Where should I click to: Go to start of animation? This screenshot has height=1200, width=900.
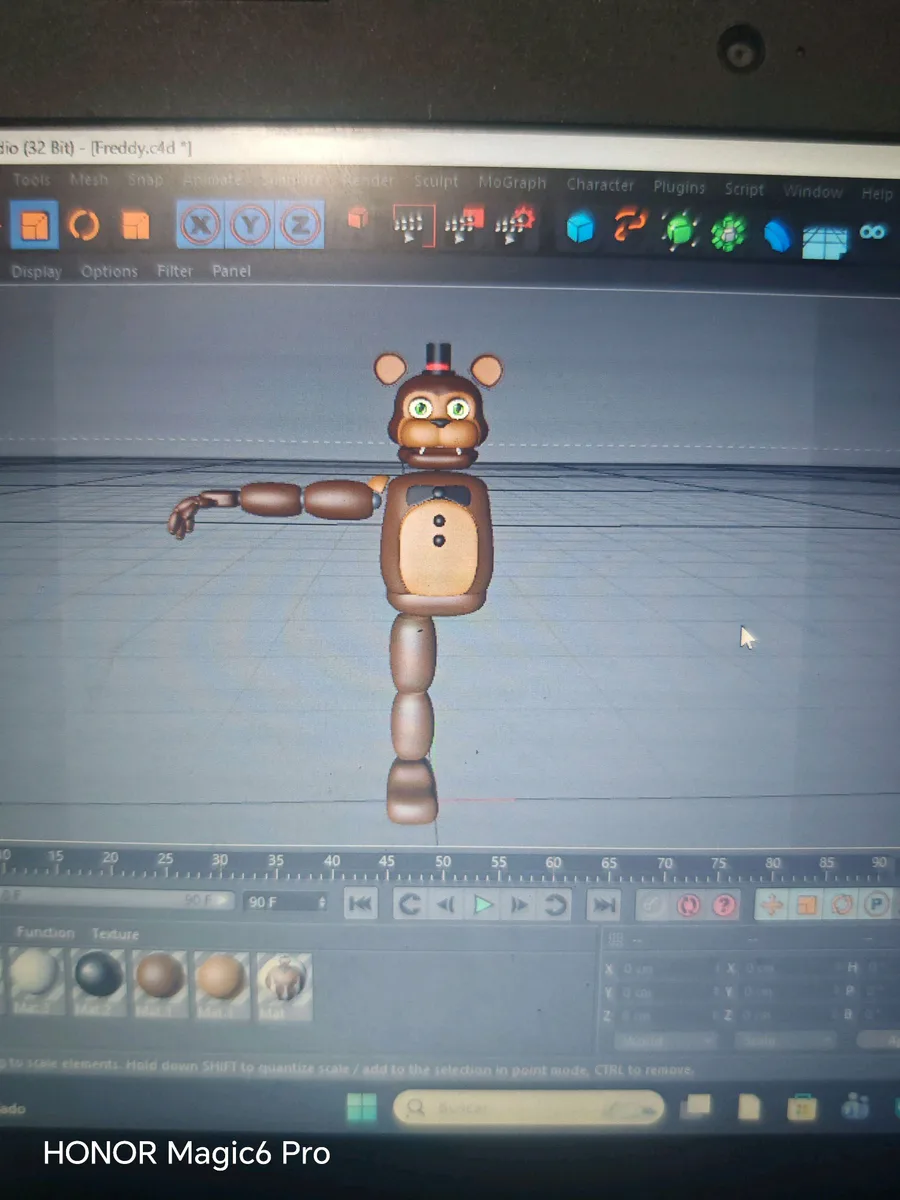361,904
